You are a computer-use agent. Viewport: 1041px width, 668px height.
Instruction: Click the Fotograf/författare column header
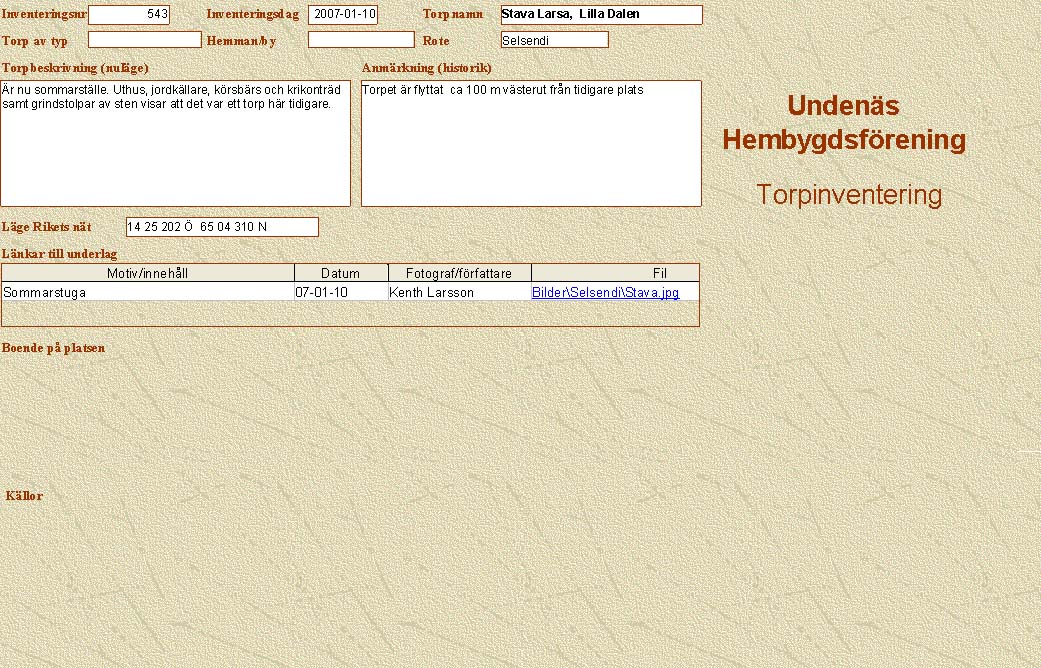[x=459, y=273]
